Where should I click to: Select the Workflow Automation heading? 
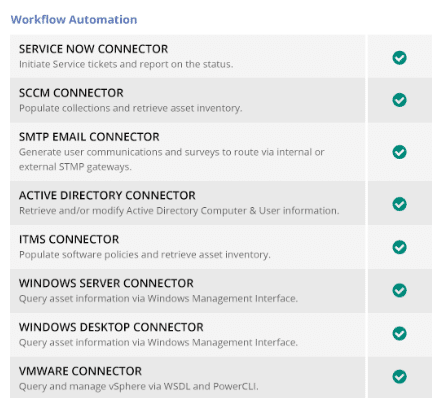[74, 20]
